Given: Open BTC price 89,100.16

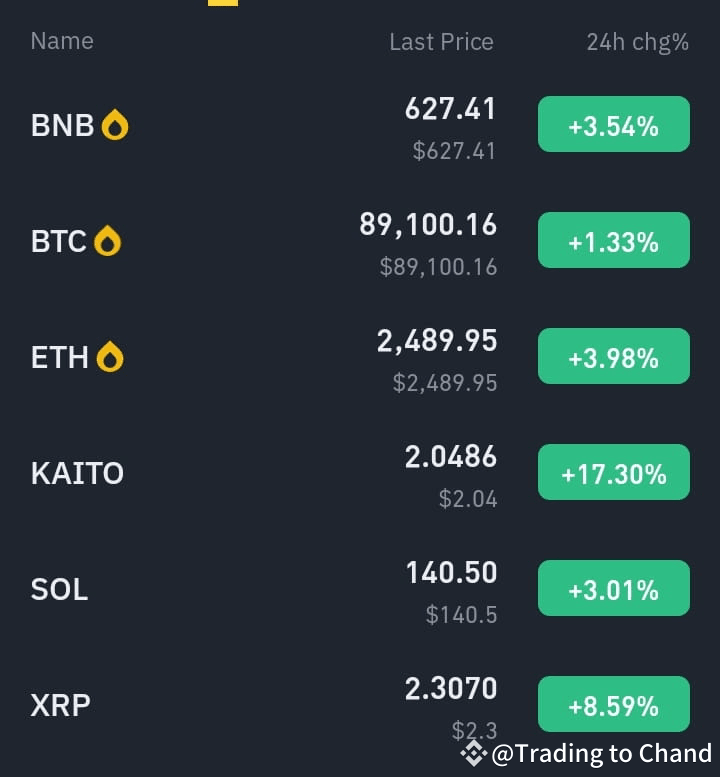Looking at the screenshot, I should click(428, 224).
